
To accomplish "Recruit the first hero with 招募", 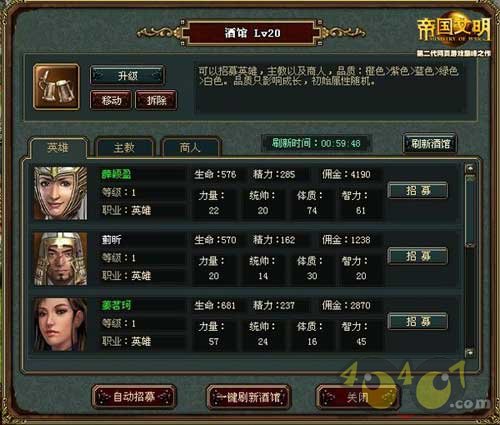I will [418, 190].
